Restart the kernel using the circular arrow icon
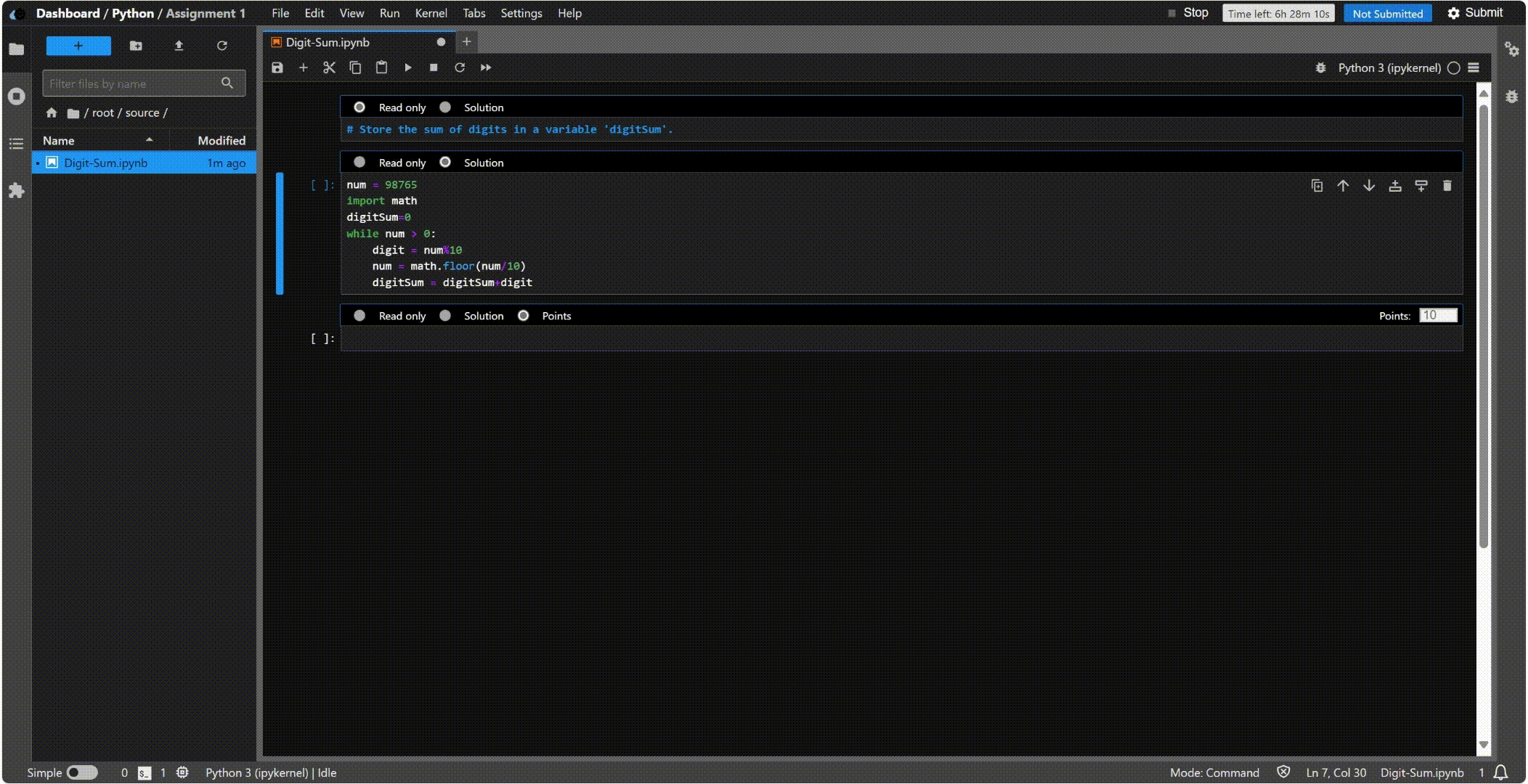This screenshot has height=784, width=1528. point(460,68)
